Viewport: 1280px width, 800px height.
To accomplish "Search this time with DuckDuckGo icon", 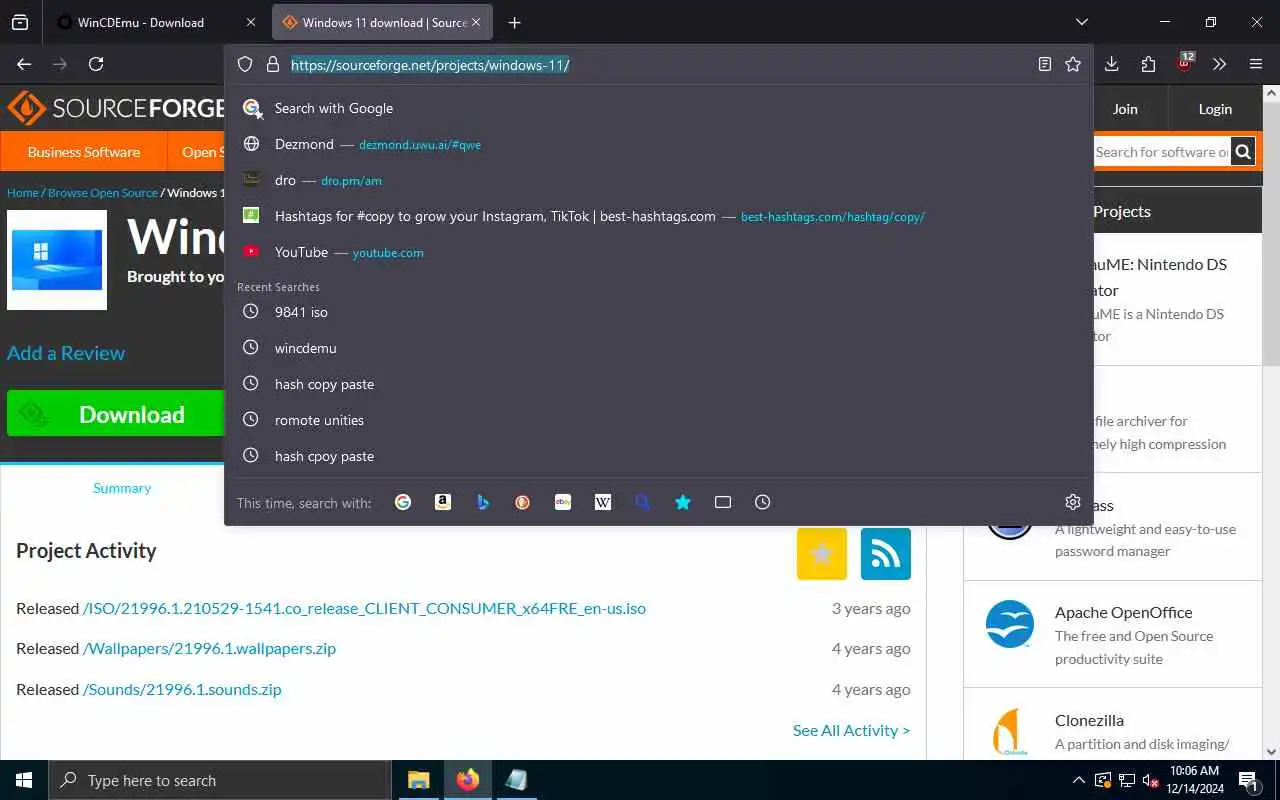I will point(523,502).
